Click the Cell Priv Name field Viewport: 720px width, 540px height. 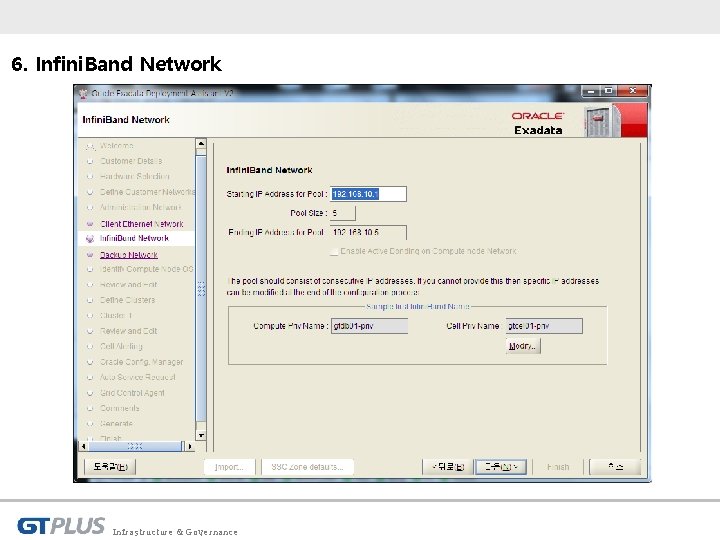point(544,326)
